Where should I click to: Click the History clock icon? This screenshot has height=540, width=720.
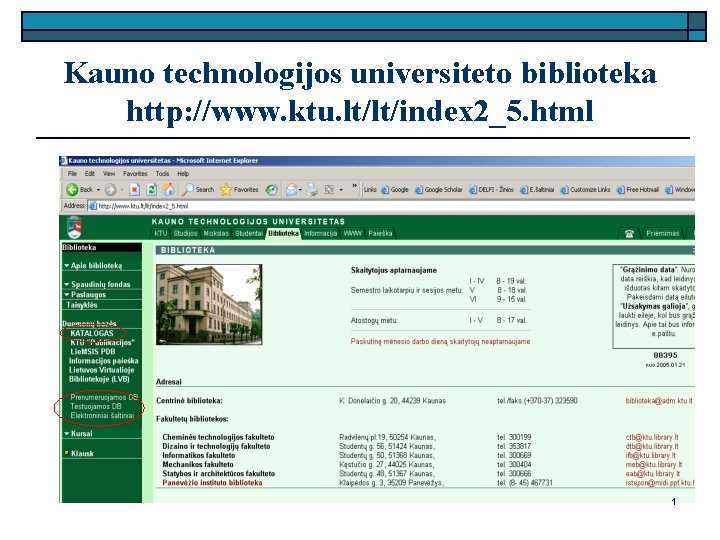(x=271, y=189)
